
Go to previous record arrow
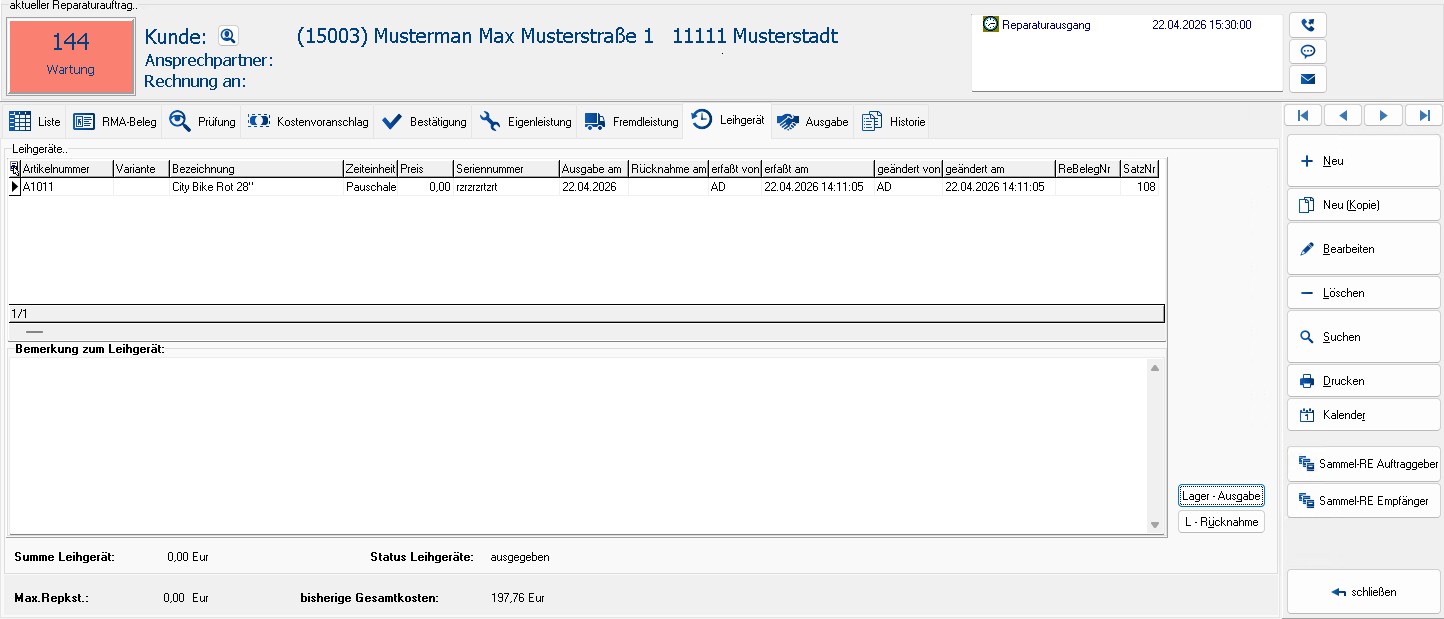pyautogui.click(x=1343, y=116)
